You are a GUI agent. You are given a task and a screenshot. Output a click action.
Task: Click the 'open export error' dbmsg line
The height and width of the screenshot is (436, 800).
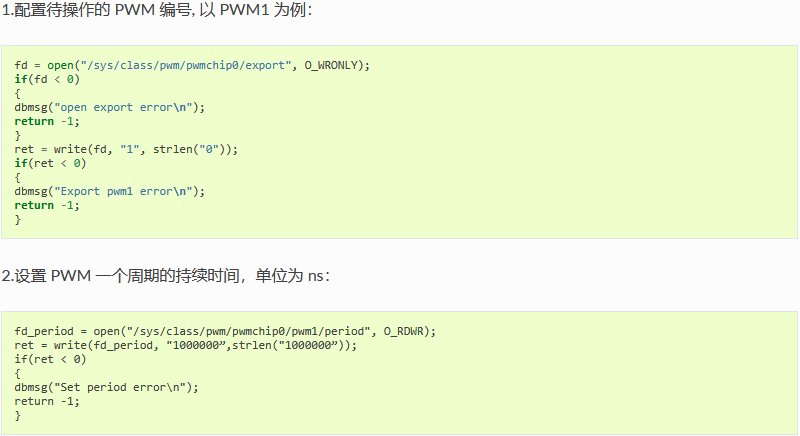point(110,107)
